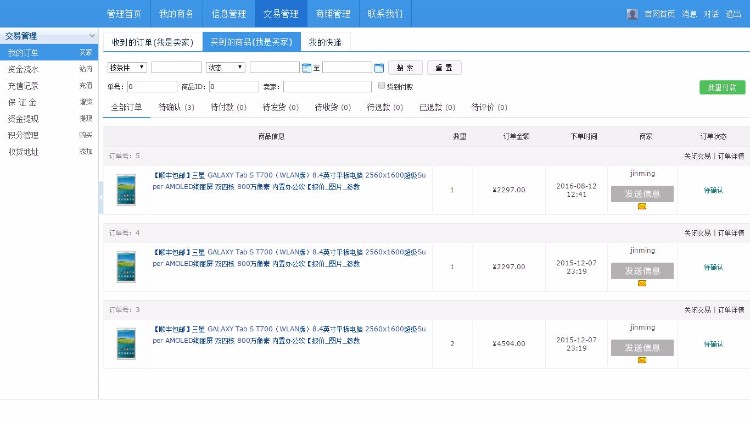Click the 重置 reset button
750x422 pixels.
coord(444,67)
